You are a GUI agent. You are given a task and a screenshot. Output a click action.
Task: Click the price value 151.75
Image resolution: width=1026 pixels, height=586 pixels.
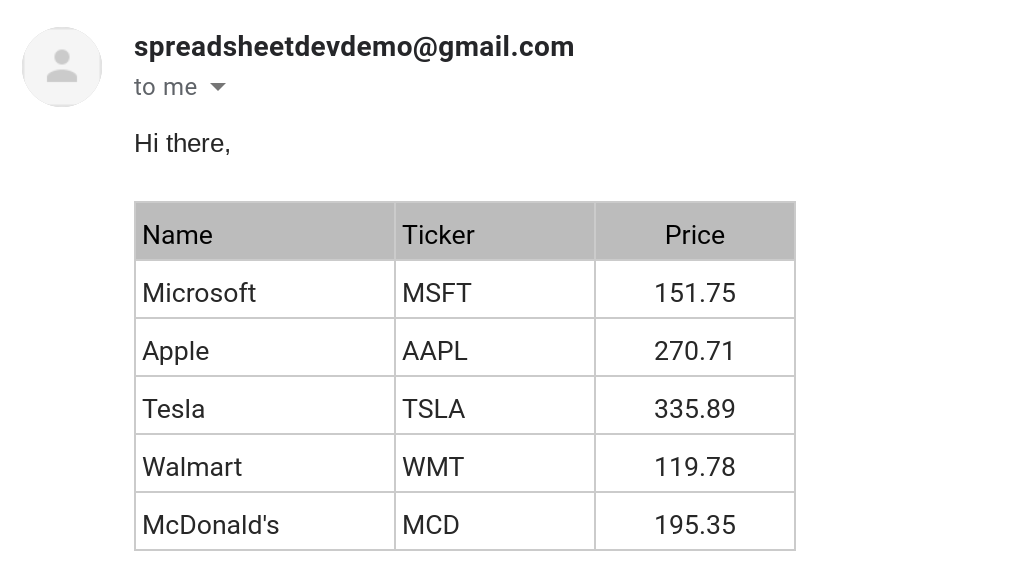tap(695, 293)
